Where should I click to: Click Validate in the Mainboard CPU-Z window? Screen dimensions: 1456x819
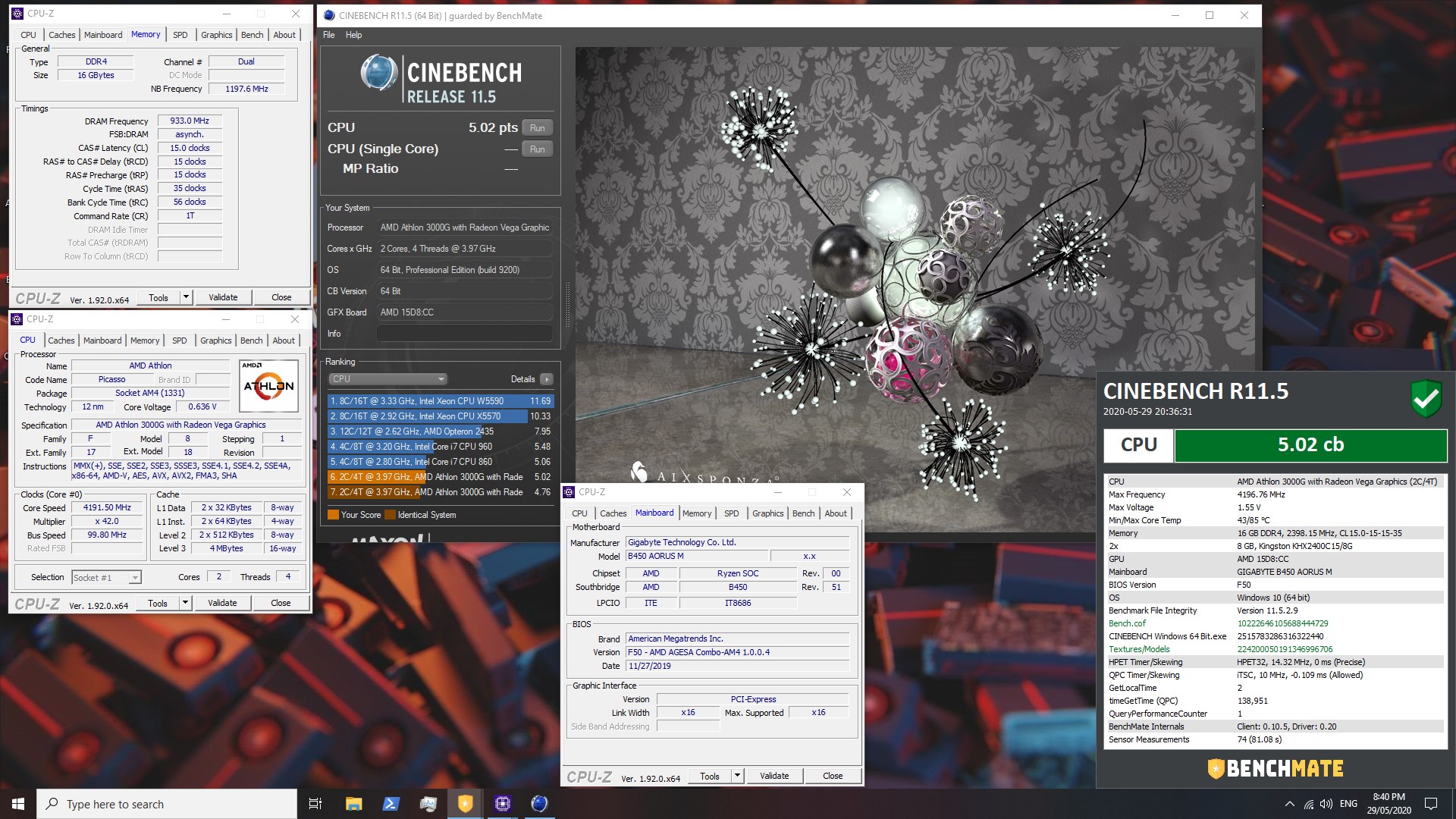774,776
